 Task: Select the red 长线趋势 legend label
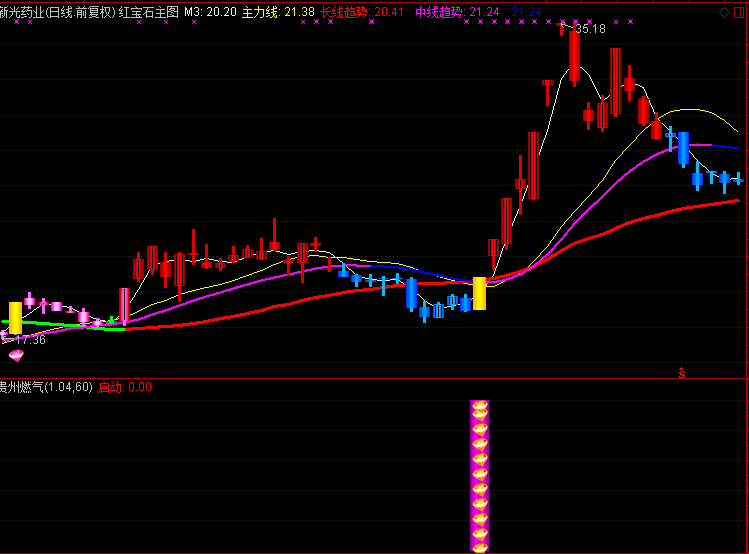(x=343, y=12)
